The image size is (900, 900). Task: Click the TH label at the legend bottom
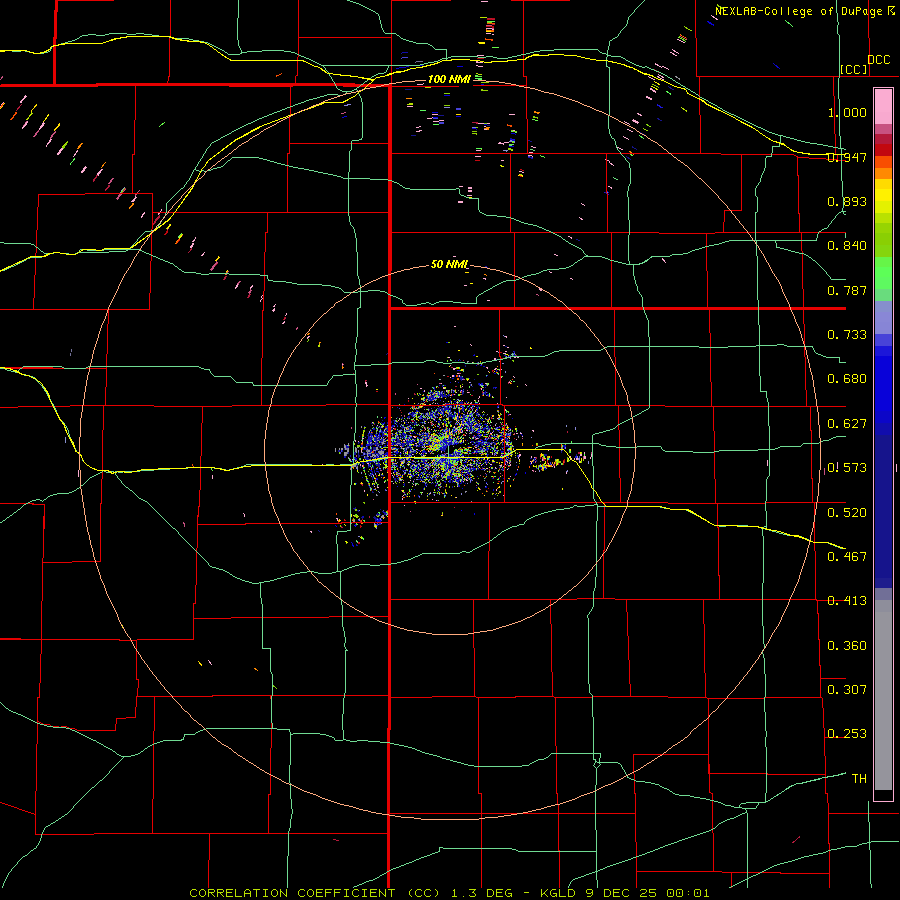pyautogui.click(x=859, y=779)
